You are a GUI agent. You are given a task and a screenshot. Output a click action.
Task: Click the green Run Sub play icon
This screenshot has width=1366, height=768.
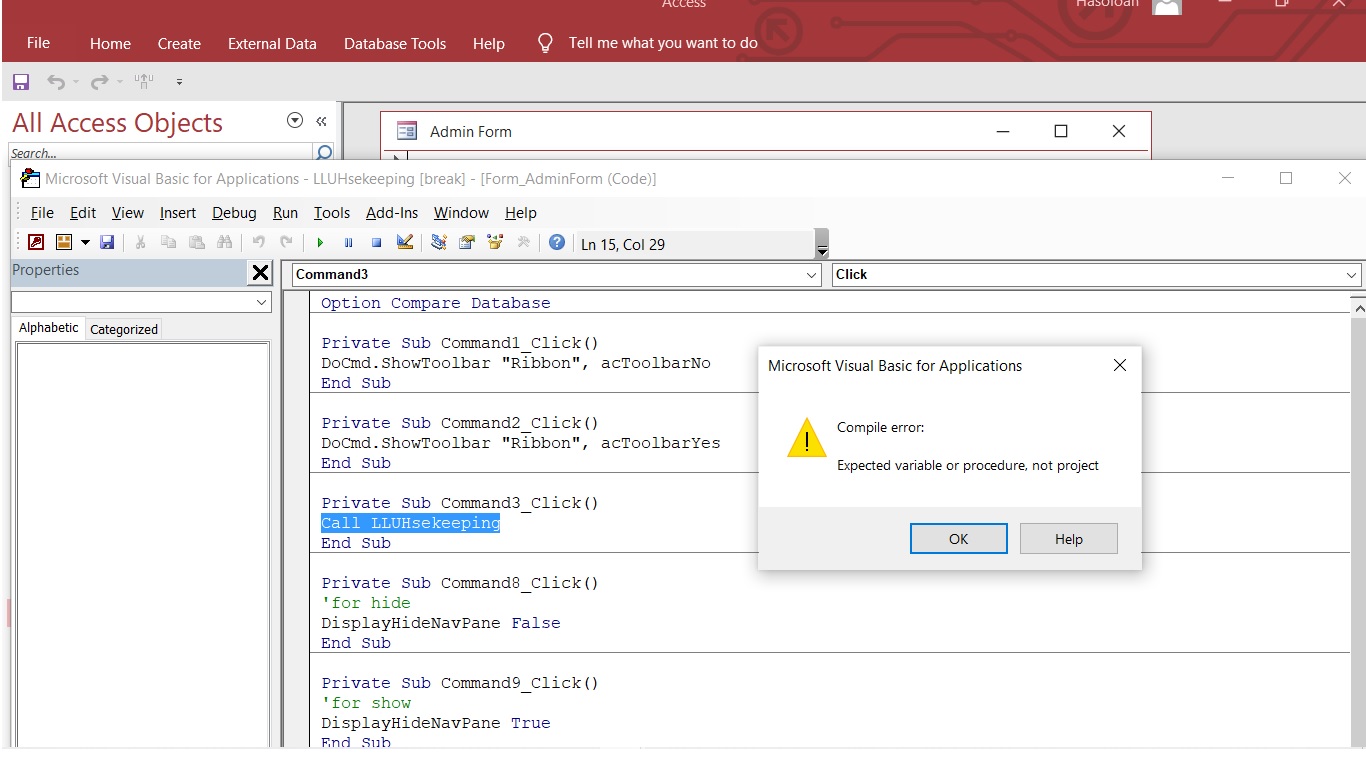320,242
